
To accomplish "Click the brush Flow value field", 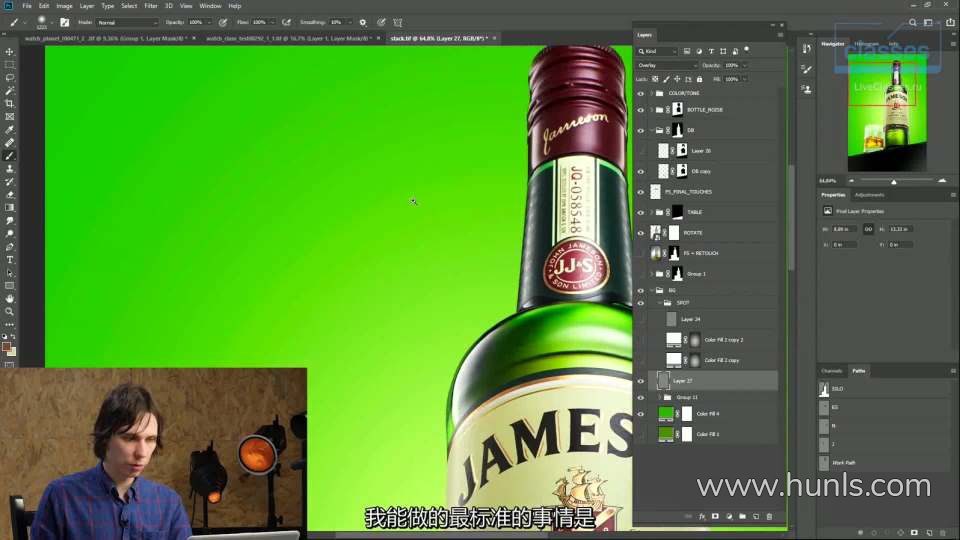I will point(260,22).
